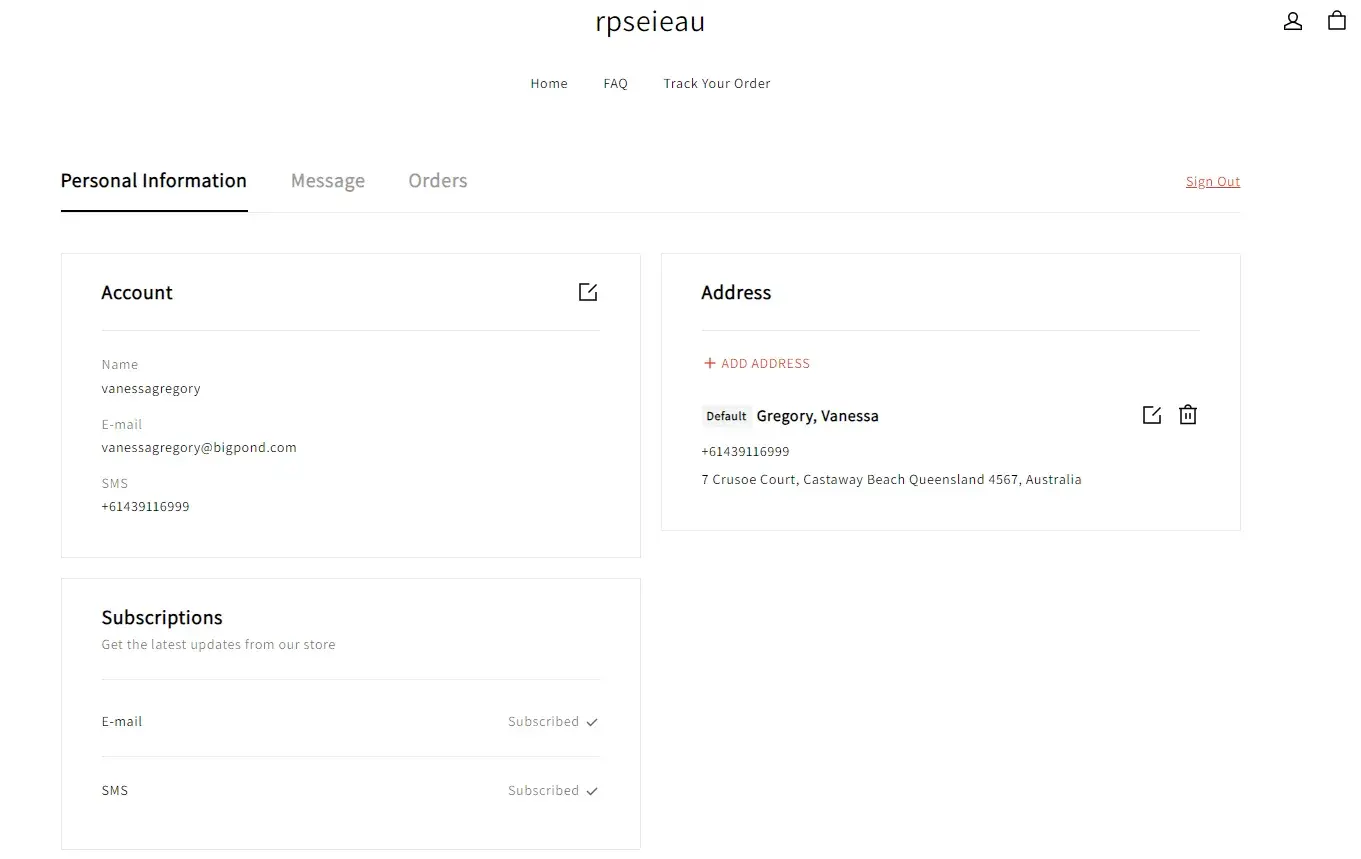1361x859 pixels.
Task: Toggle the E-mail Subscribed checkmark
Action: pyautogui.click(x=592, y=722)
